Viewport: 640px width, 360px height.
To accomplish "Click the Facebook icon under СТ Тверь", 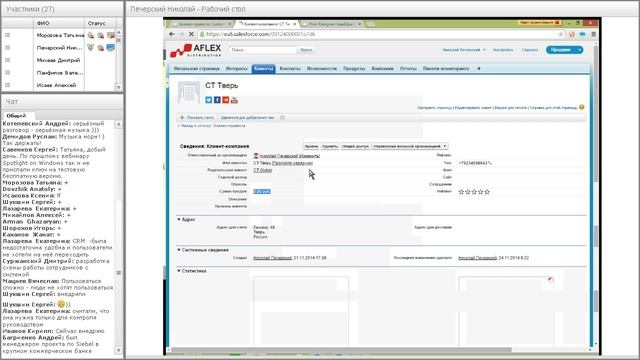I will point(217,100).
